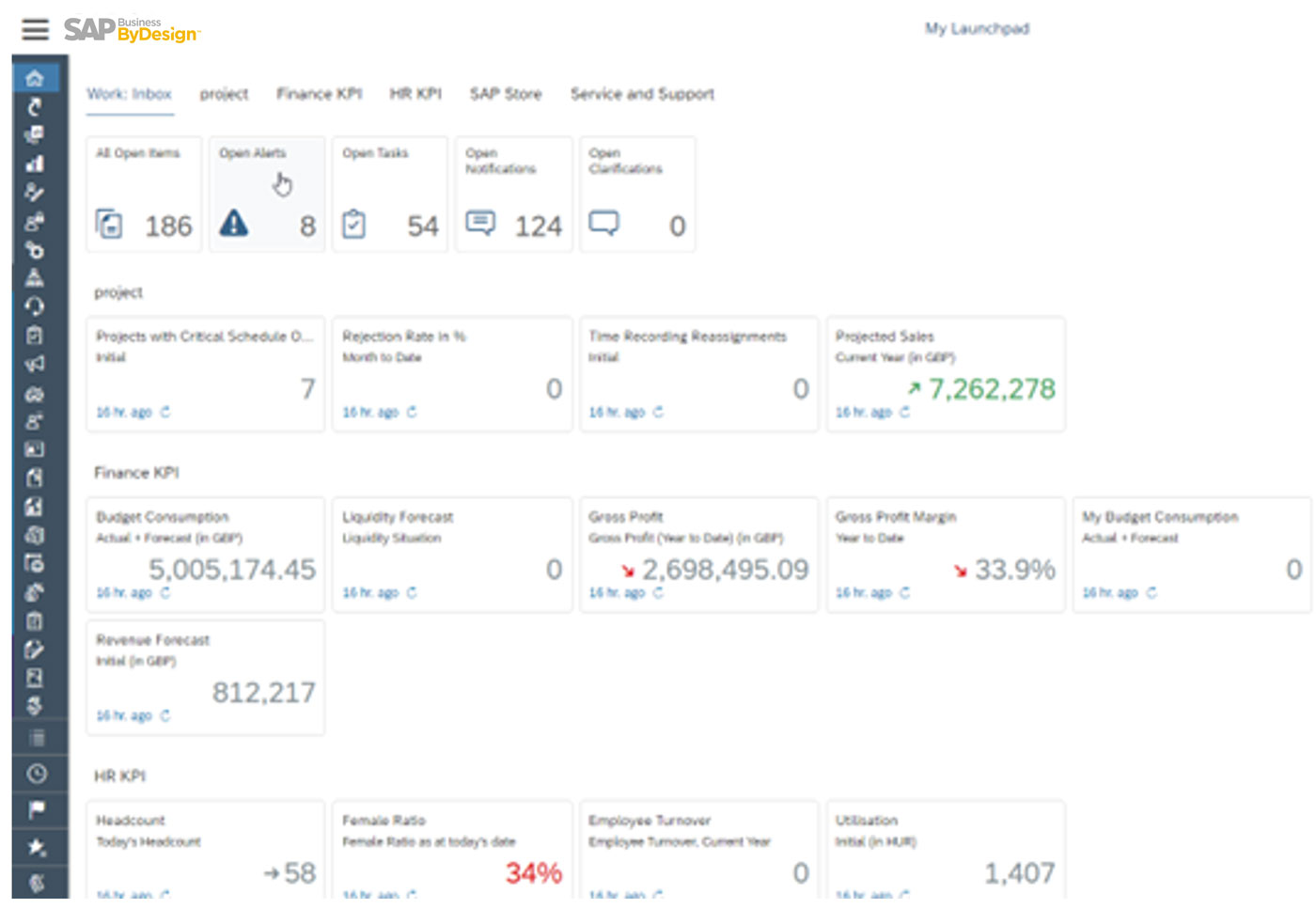Click the documents icon in All Open Items

[x=109, y=224]
